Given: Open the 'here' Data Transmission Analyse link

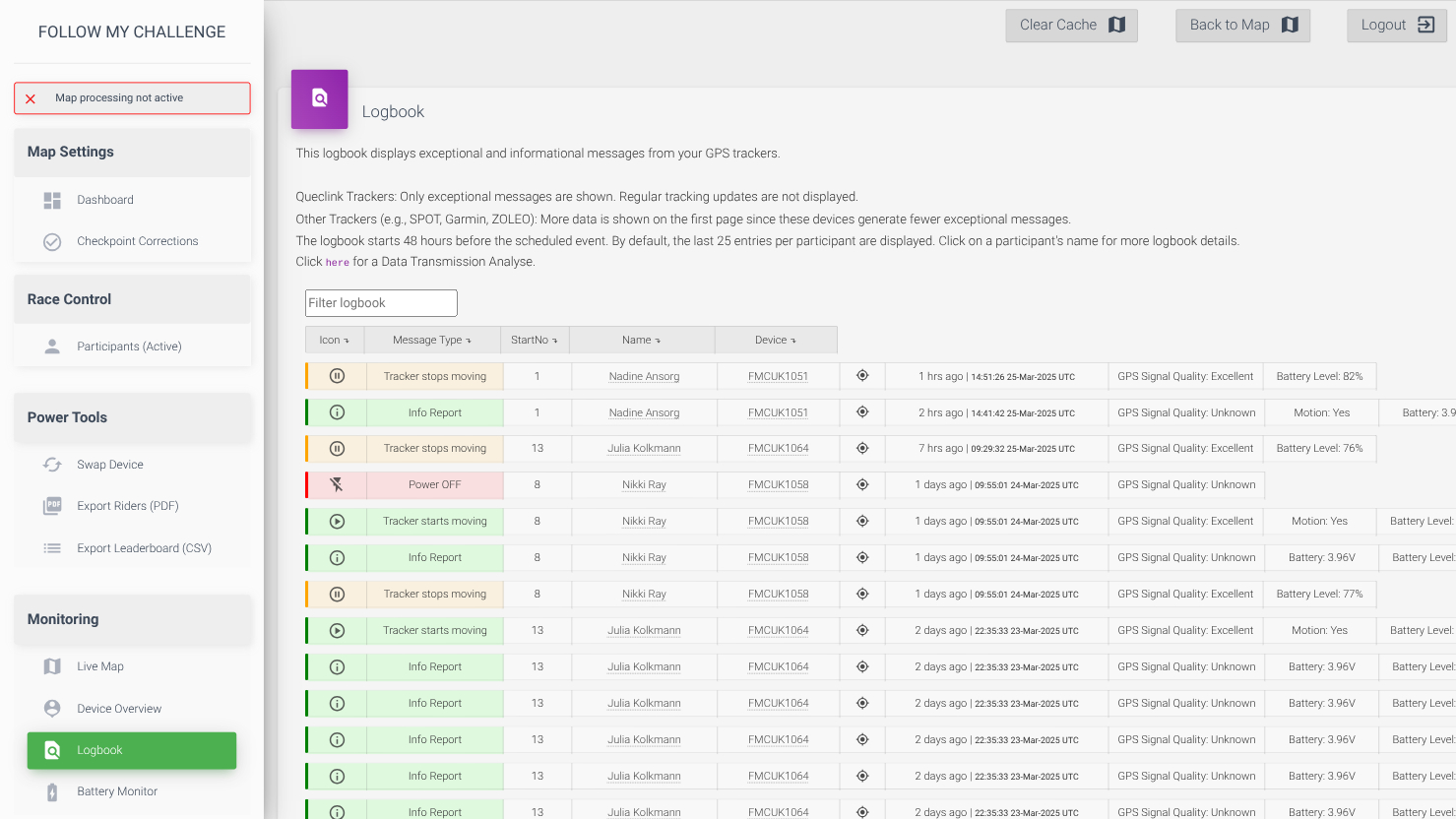Looking at the screenshot, I should click(x=337, y=262).
